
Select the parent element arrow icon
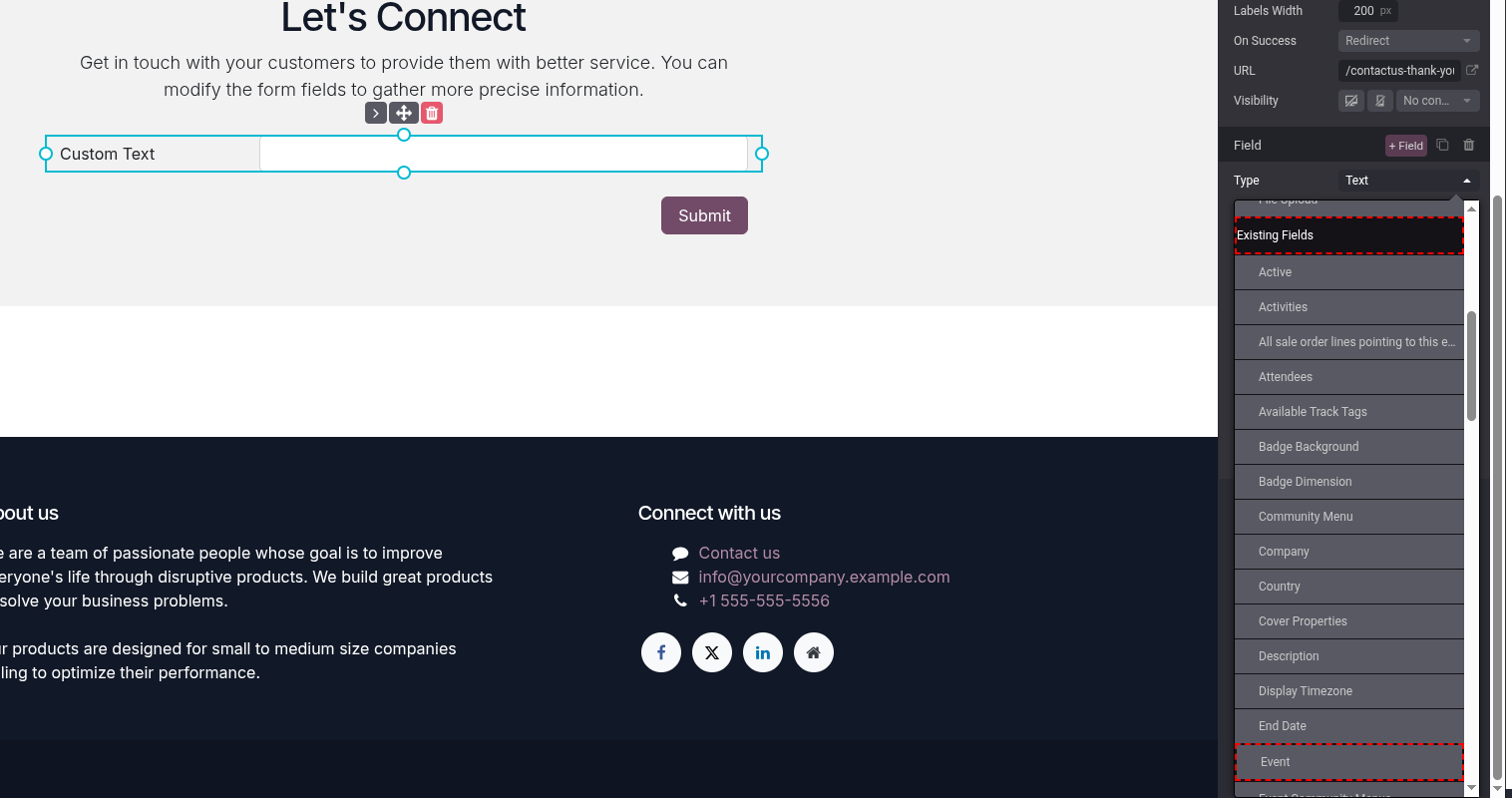(376, 113)
